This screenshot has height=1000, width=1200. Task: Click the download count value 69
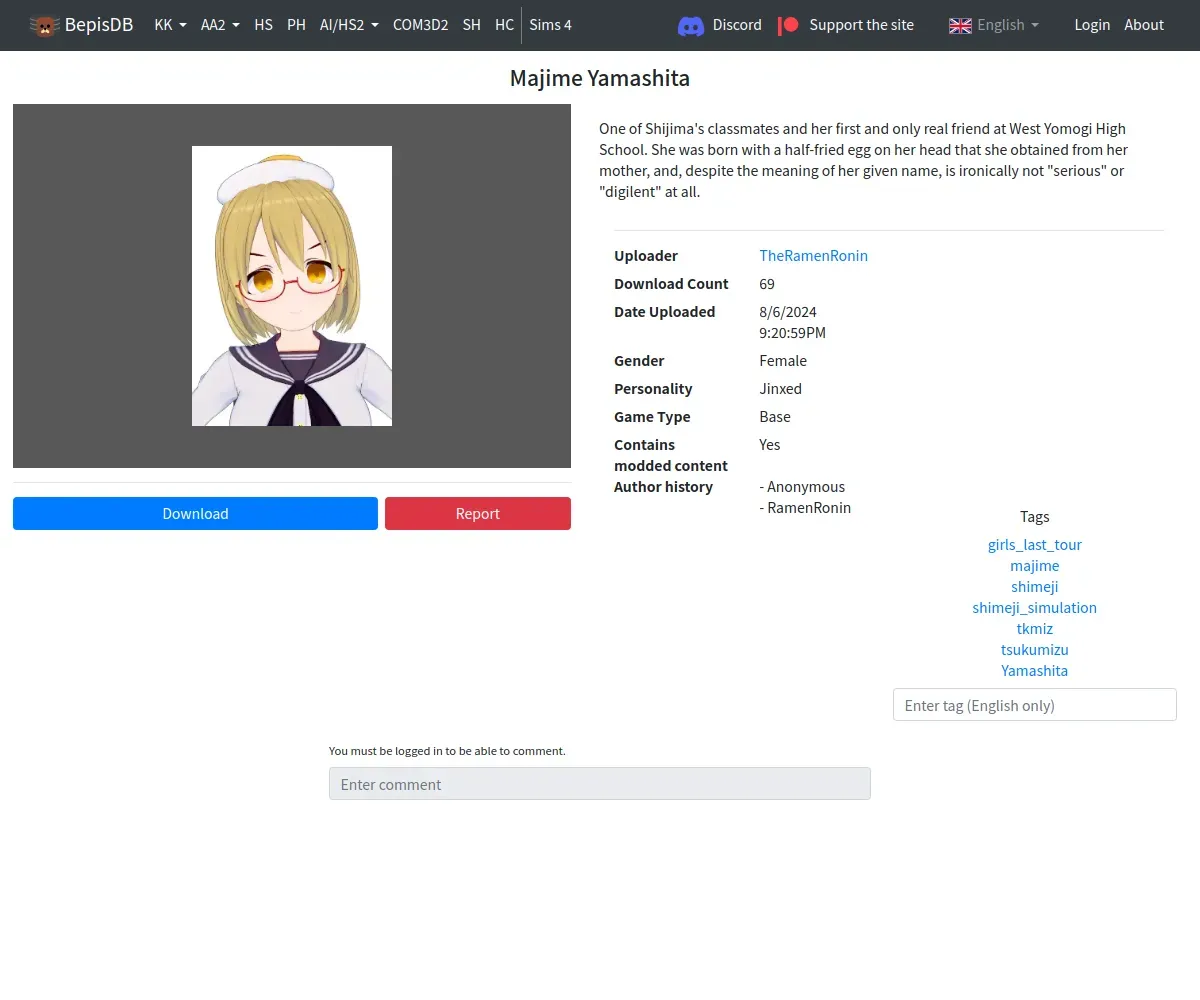pos(767,284)
